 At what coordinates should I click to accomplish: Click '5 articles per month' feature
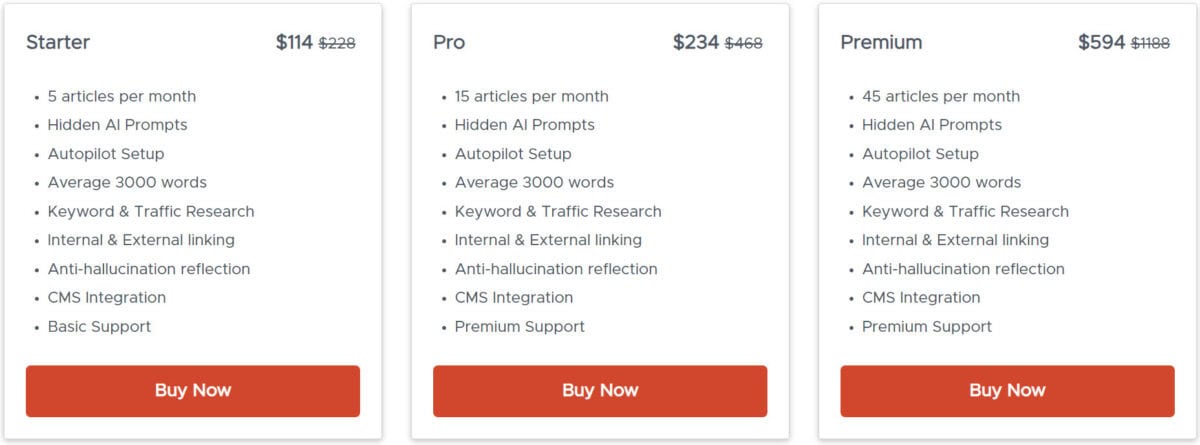122,97
